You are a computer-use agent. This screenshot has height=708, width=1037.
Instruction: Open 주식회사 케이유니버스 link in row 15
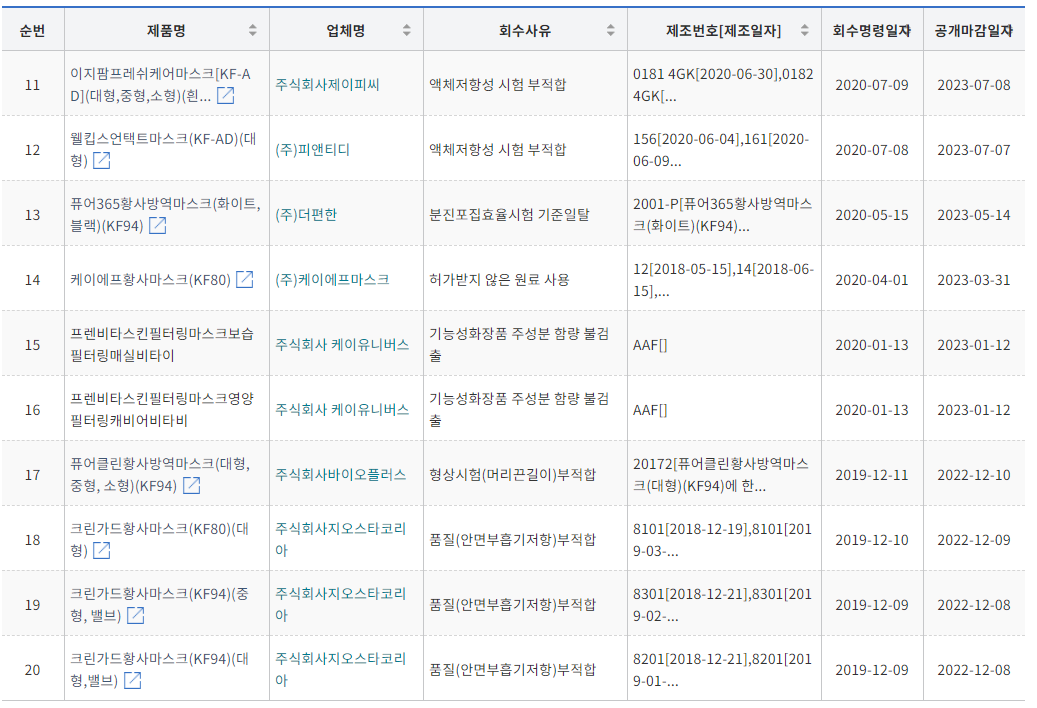342,345
